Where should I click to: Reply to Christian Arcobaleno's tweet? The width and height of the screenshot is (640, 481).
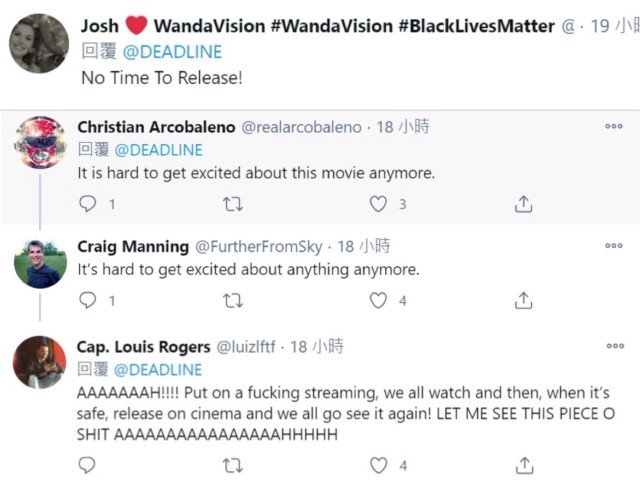[x=88, y=204]
